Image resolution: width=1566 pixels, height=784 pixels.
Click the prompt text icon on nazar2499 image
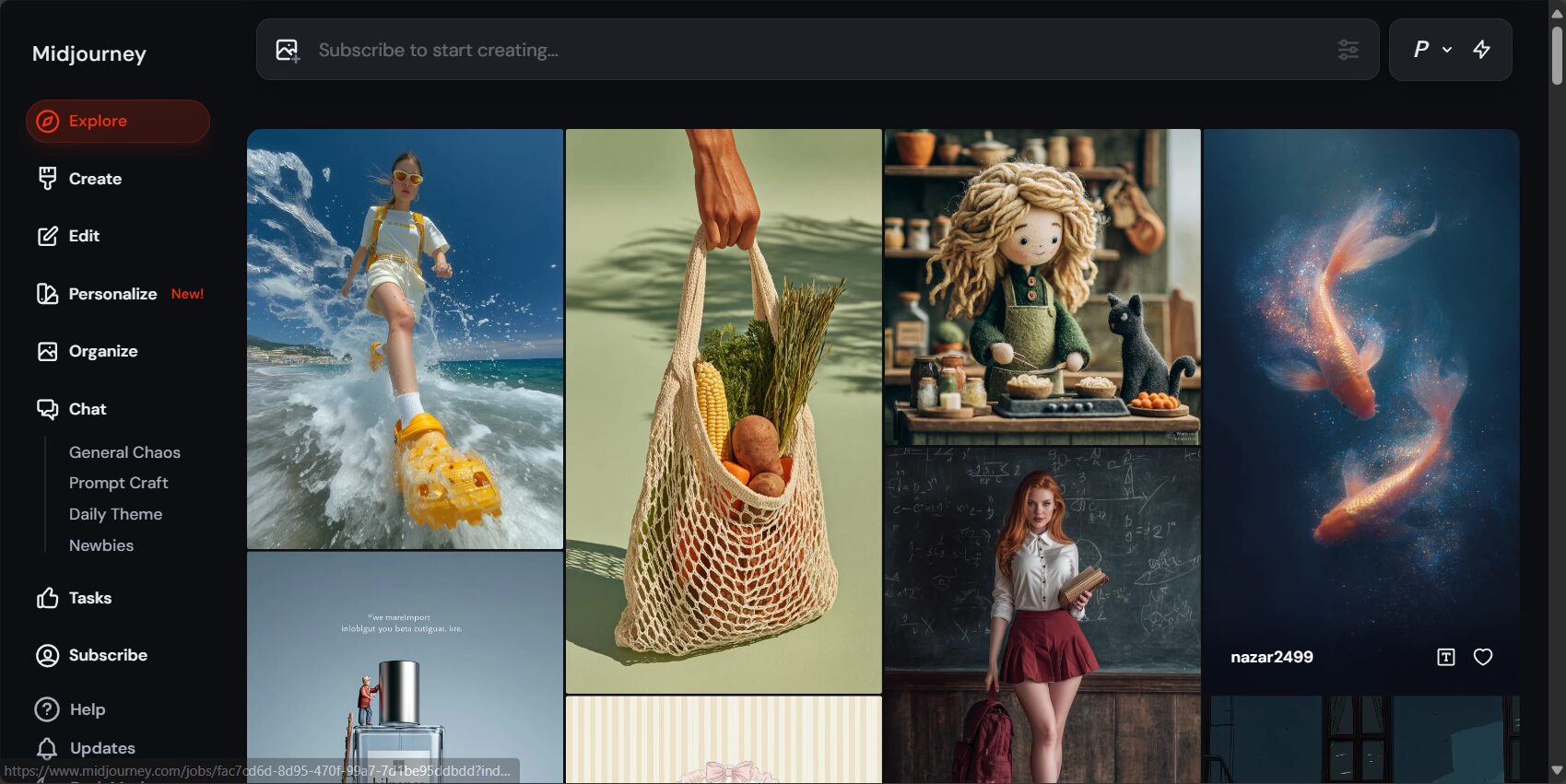1445,657
